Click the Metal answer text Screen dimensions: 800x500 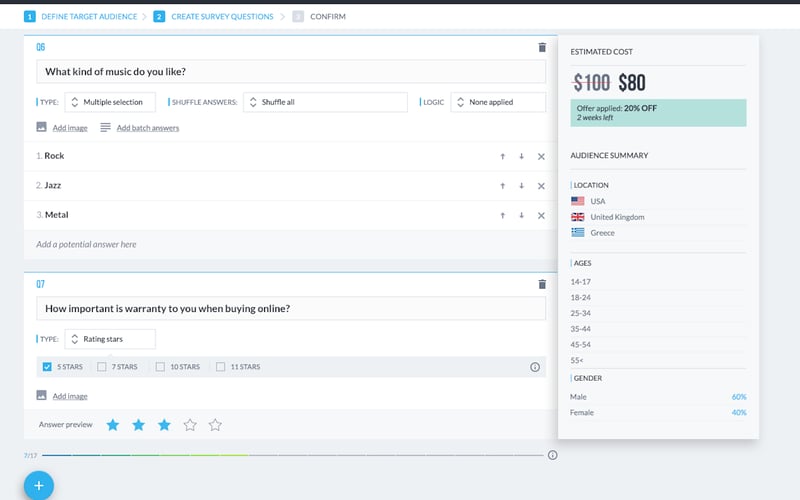(57, 215)
